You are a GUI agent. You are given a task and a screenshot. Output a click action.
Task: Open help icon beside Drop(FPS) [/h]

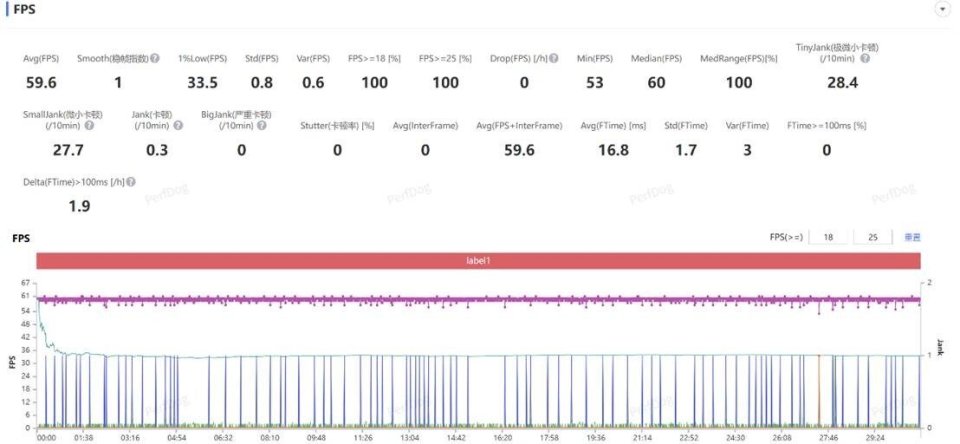pyautogui.click(x=553, y=59)
